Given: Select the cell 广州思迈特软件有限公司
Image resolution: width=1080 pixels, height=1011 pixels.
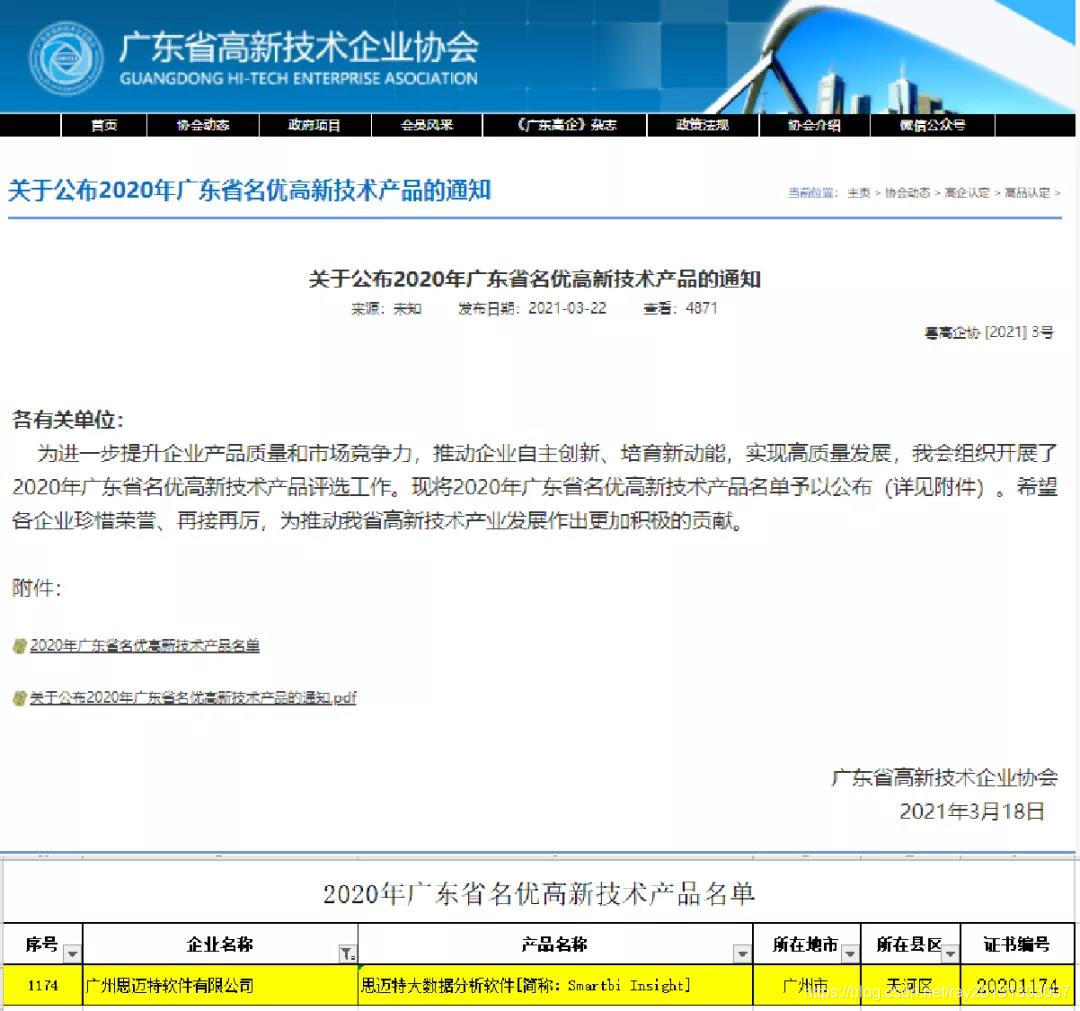Looking at the screenshot, I should (x=220, y=986).
